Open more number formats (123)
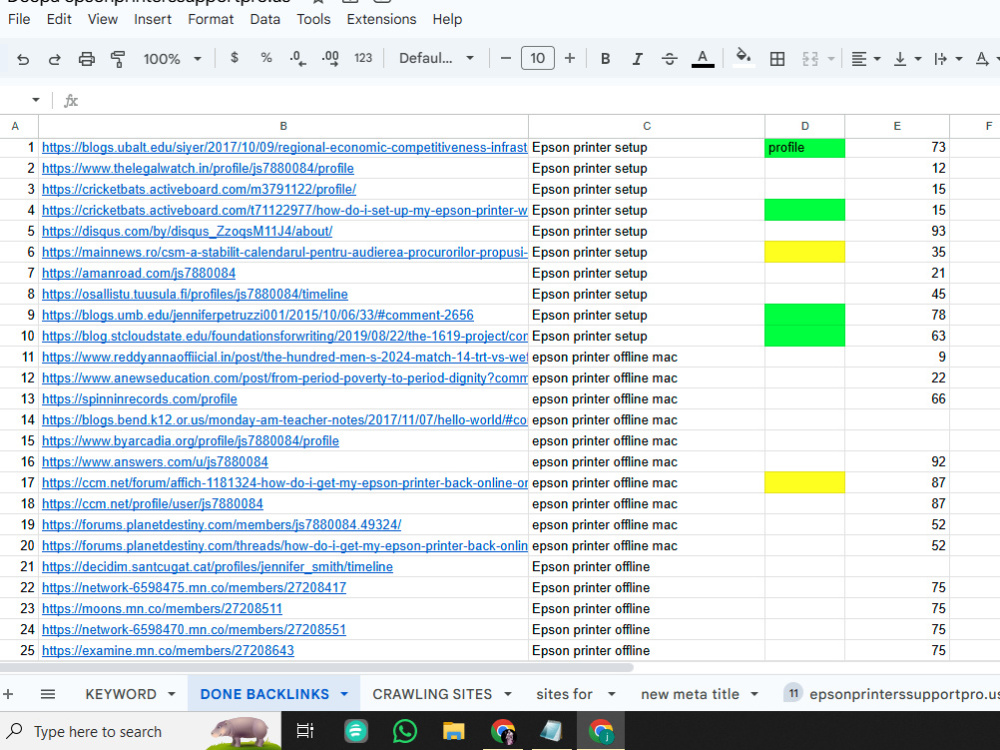The height and width of the screenshot is (750, 1000). coord(363,58)
